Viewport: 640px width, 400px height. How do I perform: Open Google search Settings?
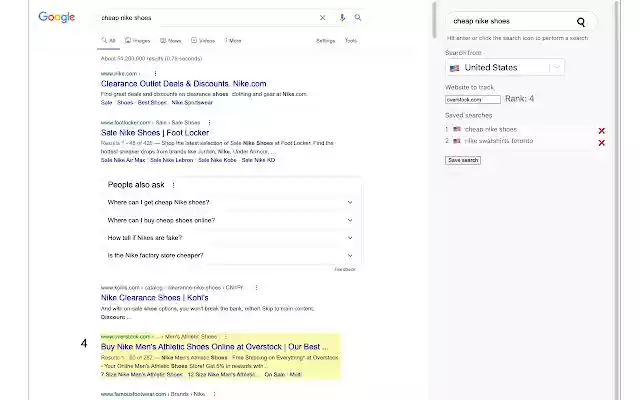click(325, 41)
